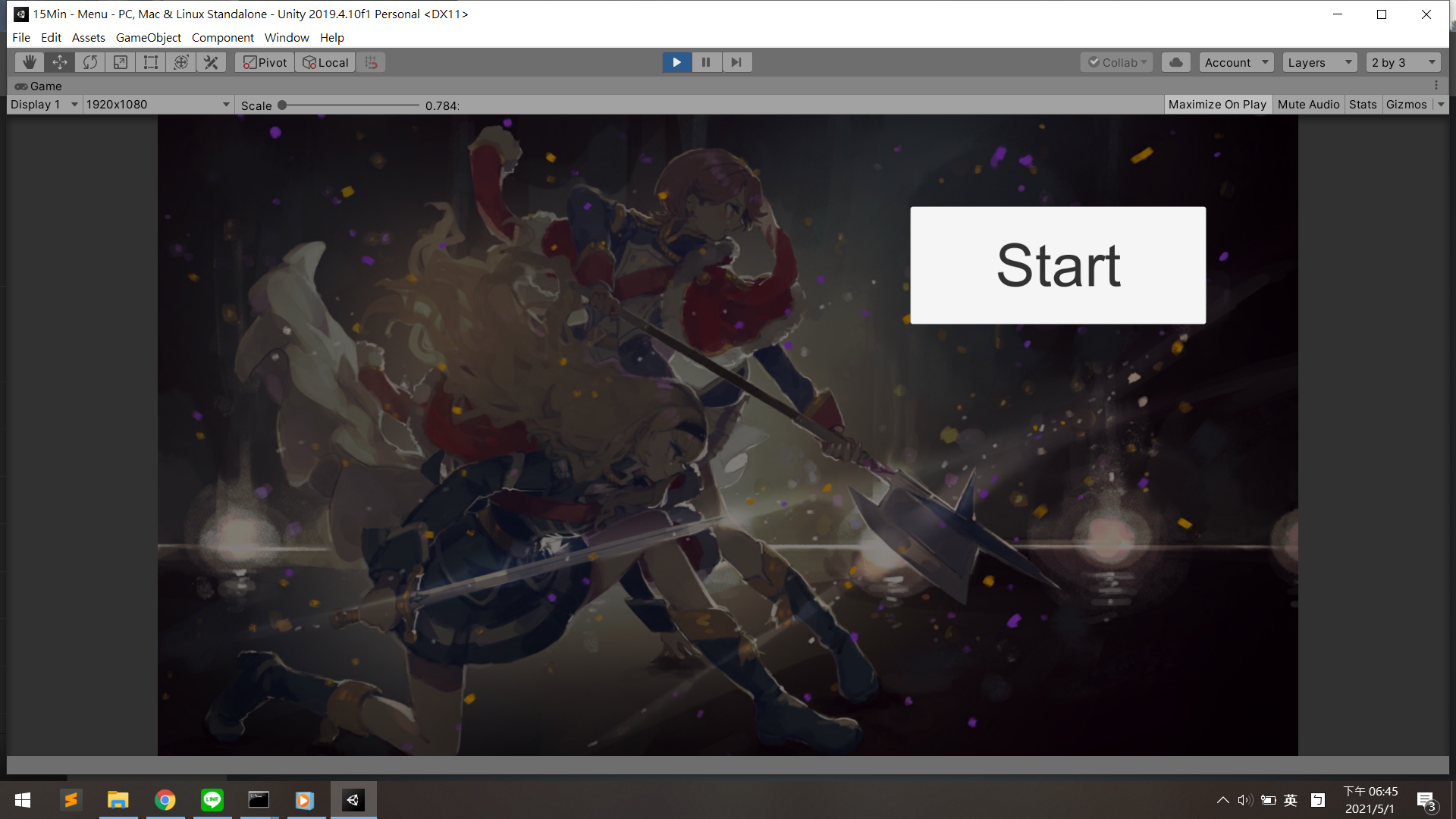Toggle Maximize On Play
The height and width of the screenshot is (819, 1456).
pos(1216,105)
